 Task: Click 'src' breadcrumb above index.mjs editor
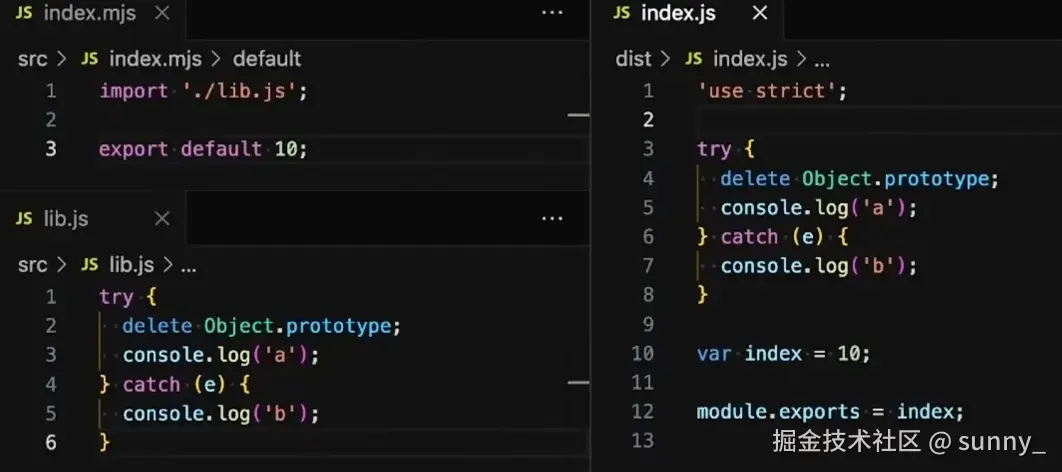click(x=32, y=59)
